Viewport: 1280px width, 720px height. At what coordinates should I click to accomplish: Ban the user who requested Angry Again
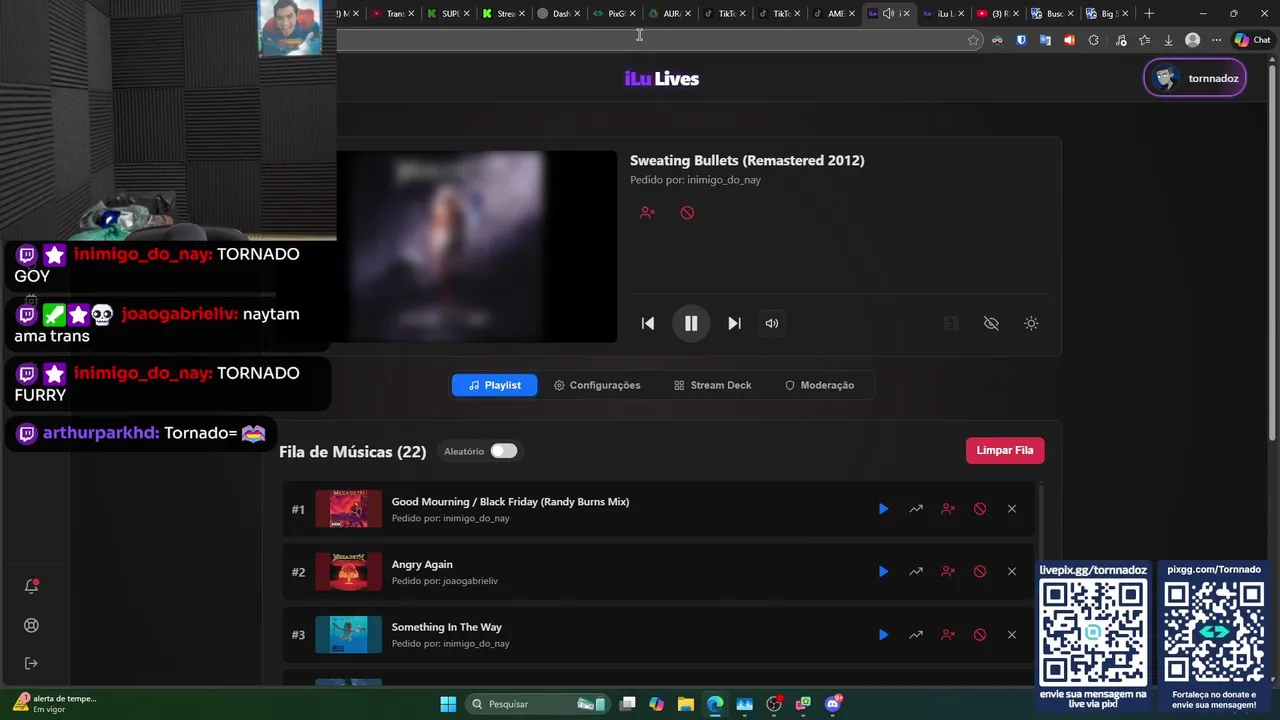pos(947,572)
